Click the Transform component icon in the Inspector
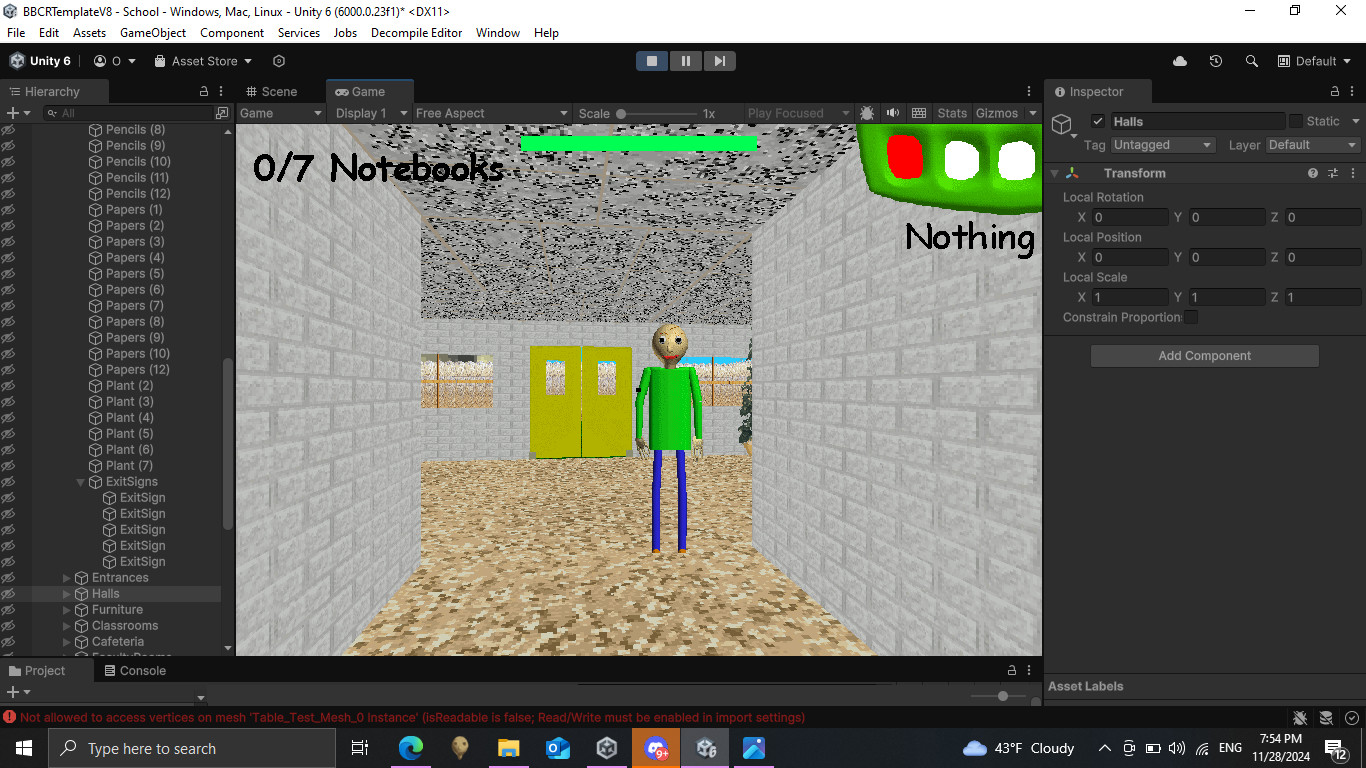Image resolution: width=1366 pixels, height=768 pixels. point(1072,172)
